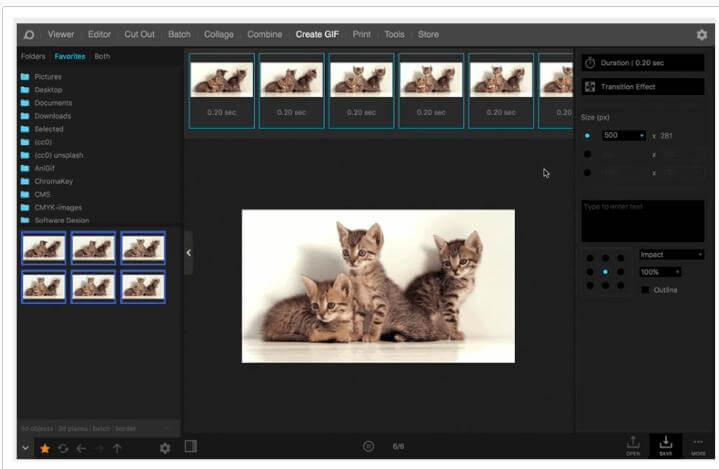Toggle the side panel layout icon in the bottom bar
The height and width of the screenshot is (469, 719).
pos(191,446)
